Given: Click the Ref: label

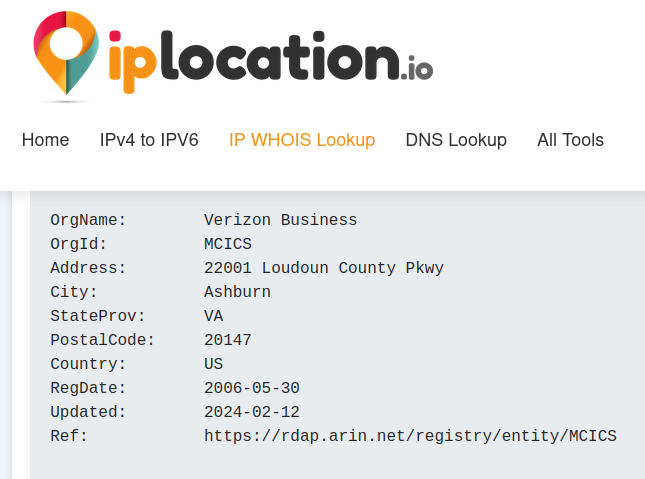Looking at the screenshot, I should (69, 436).
